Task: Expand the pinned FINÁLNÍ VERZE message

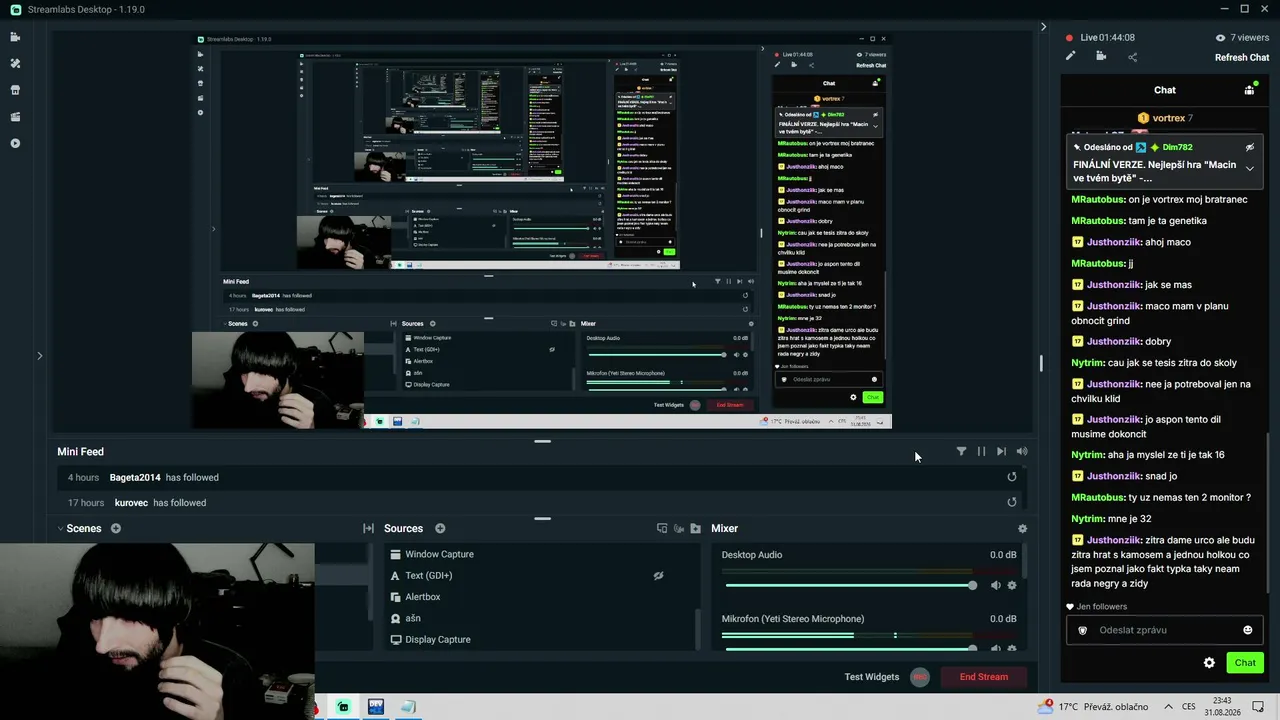Action: [1249, 169]
